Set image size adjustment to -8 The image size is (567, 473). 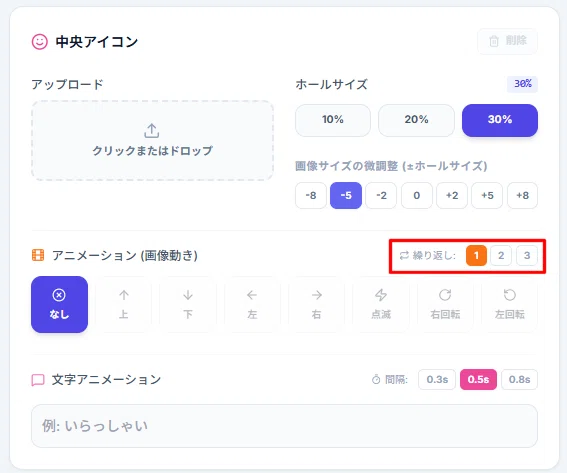pyautogui.click(x=311, y=196)
